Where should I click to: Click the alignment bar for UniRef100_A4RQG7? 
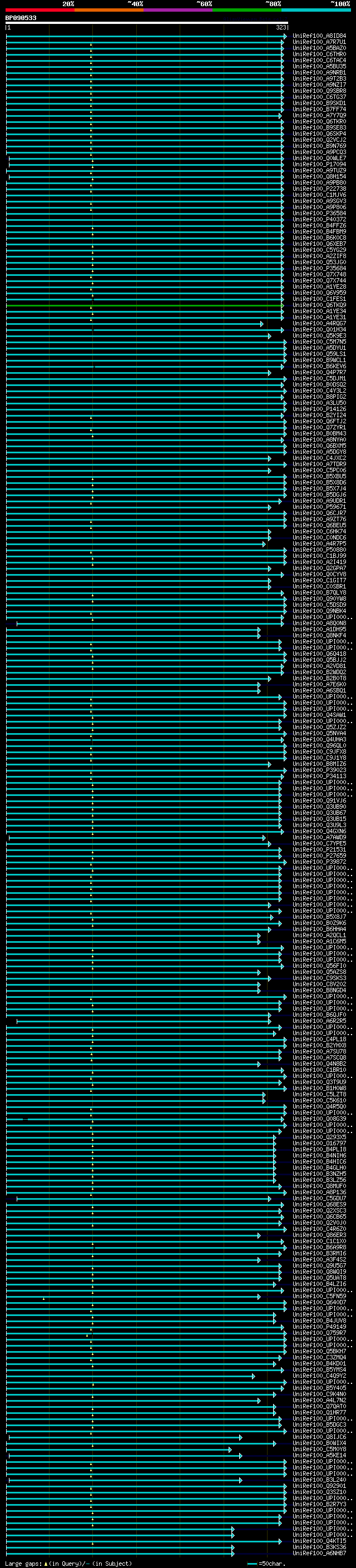[x=135, y=323]
